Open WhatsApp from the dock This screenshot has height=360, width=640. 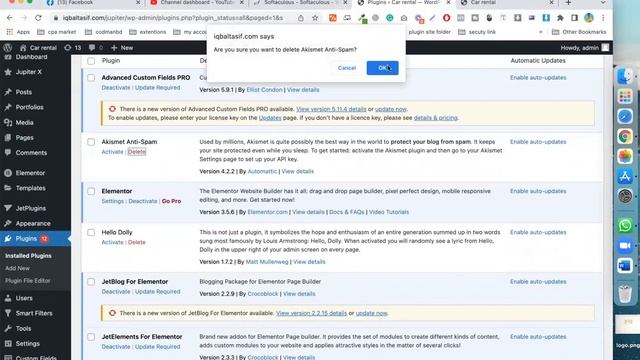click(624, 225)
